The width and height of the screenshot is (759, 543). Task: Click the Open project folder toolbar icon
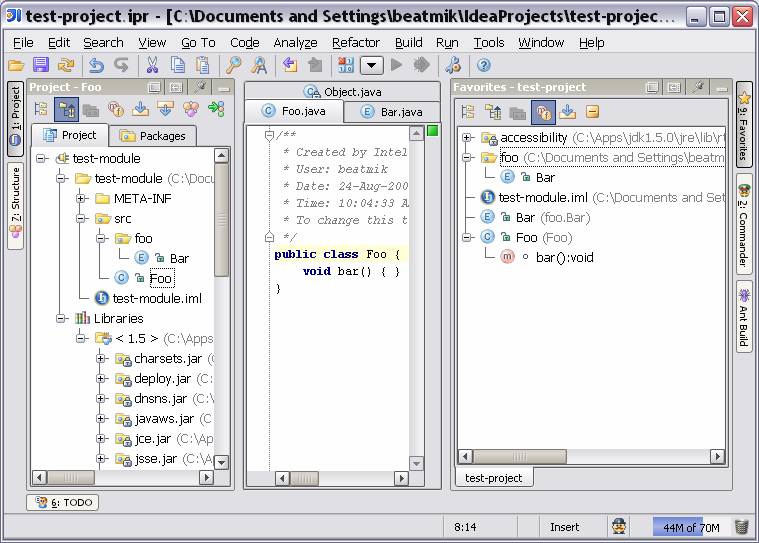[x=16, y=65]
